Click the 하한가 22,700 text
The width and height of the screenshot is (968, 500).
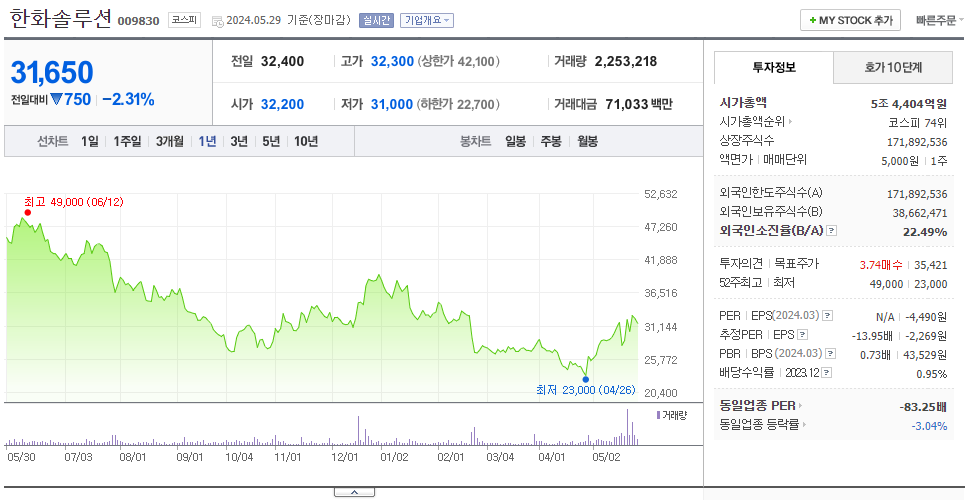point(459,104)
